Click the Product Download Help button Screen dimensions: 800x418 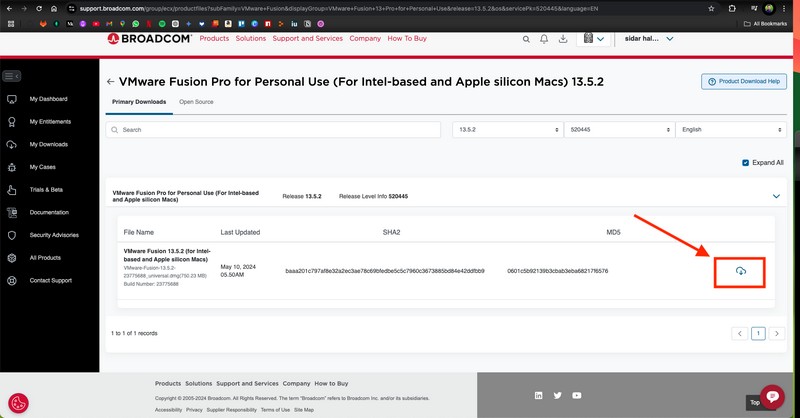(x=744, y=82)
